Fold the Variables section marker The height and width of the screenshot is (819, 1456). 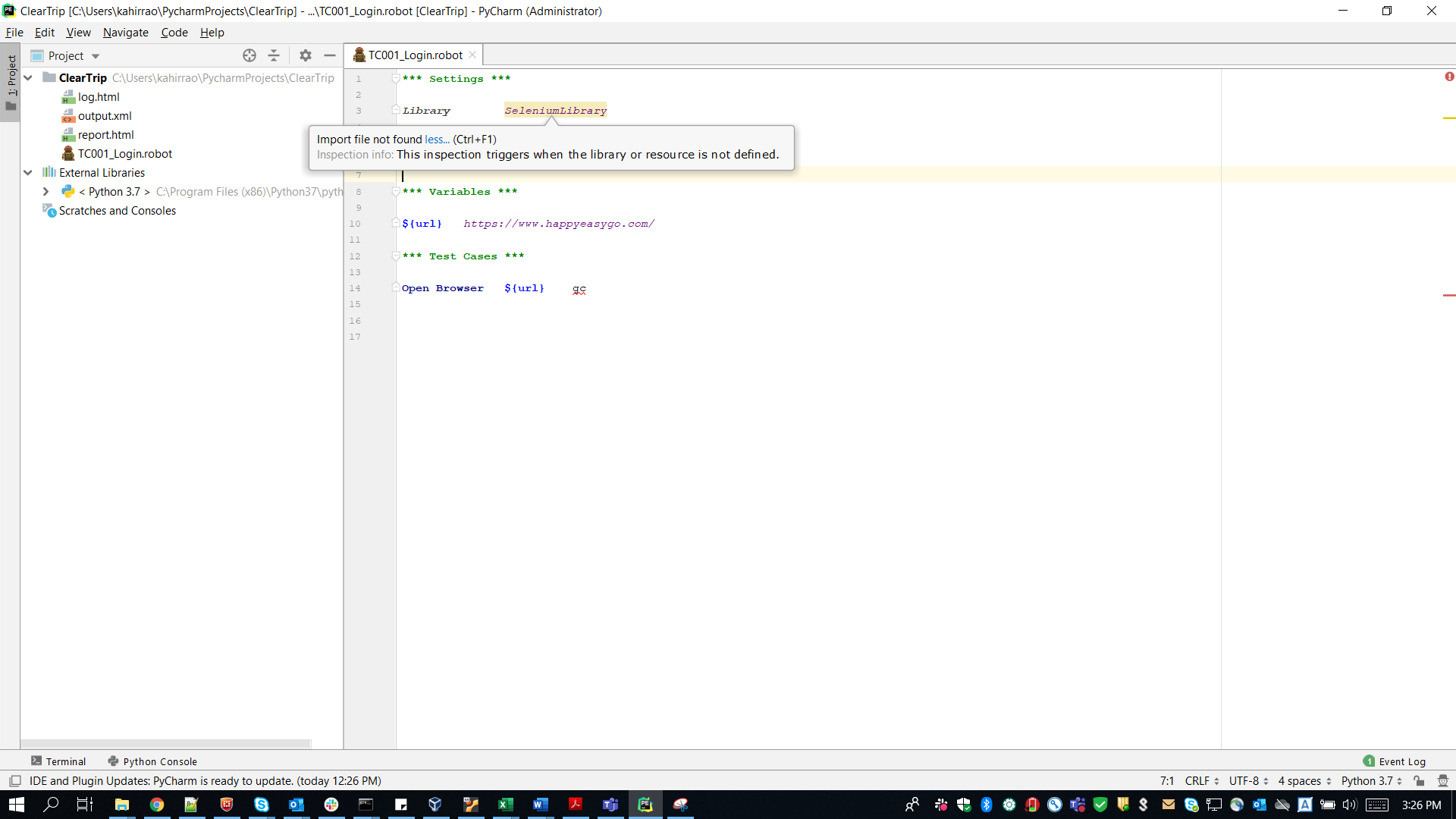[396, 191]
